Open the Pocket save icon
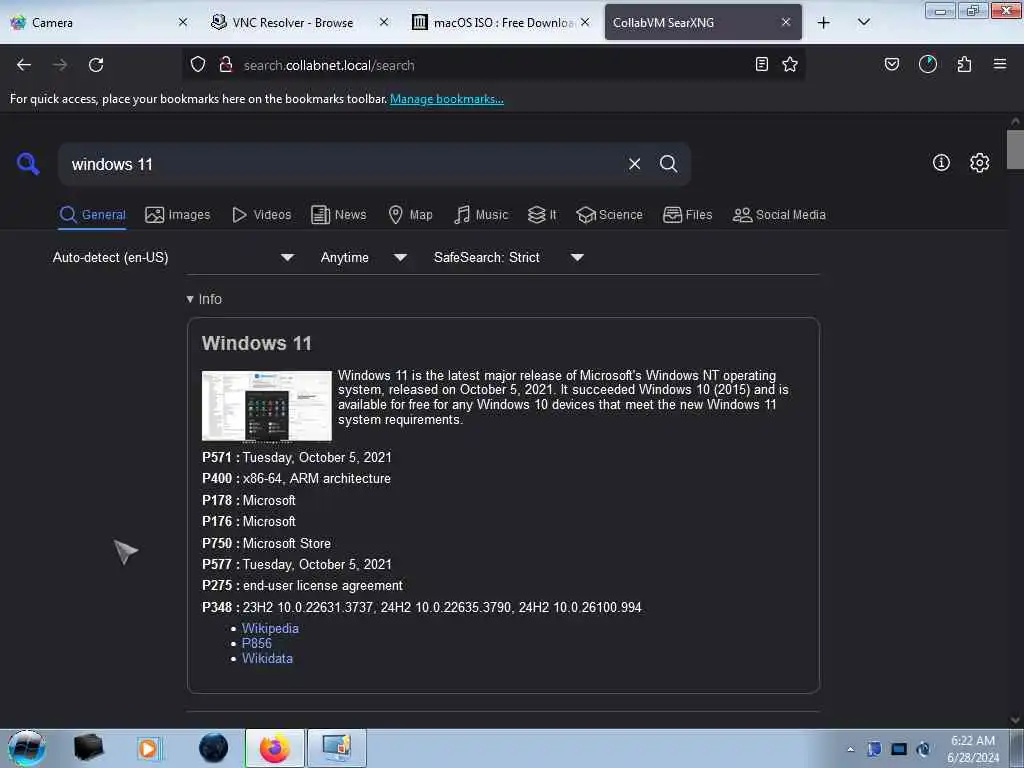This screenshot has width=1024, height=768. point(892,64)
